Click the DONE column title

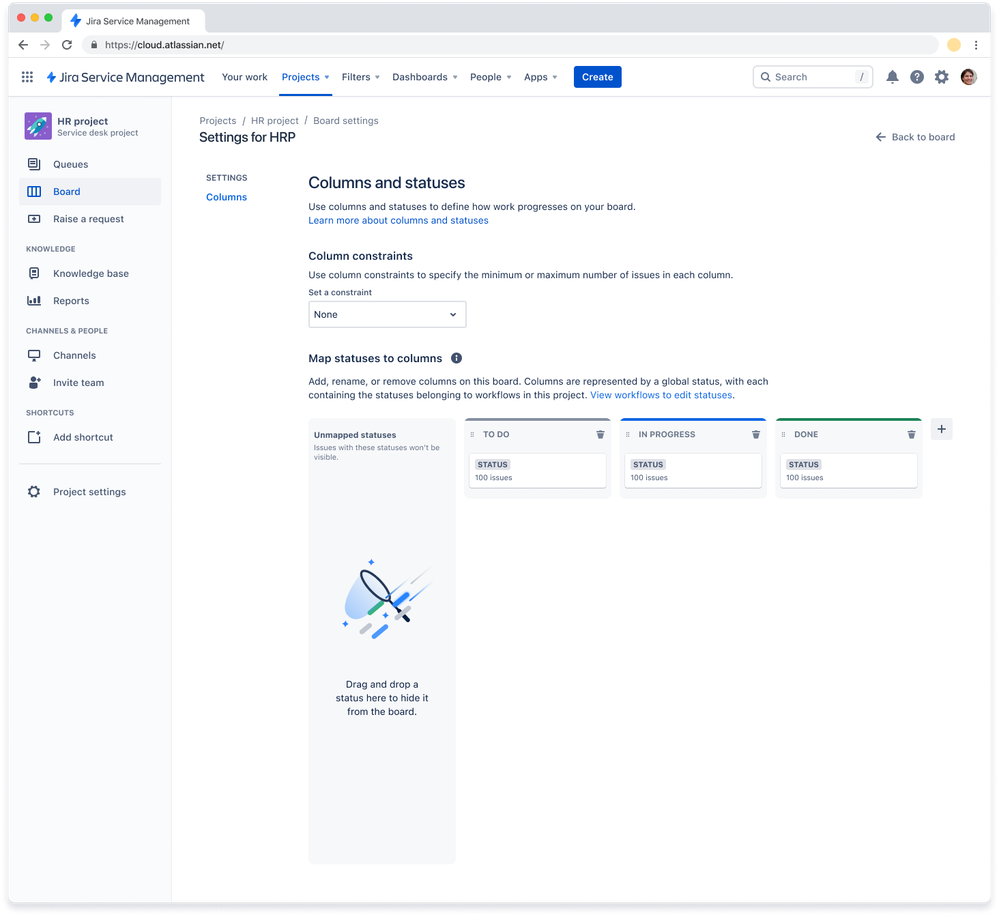806,434
